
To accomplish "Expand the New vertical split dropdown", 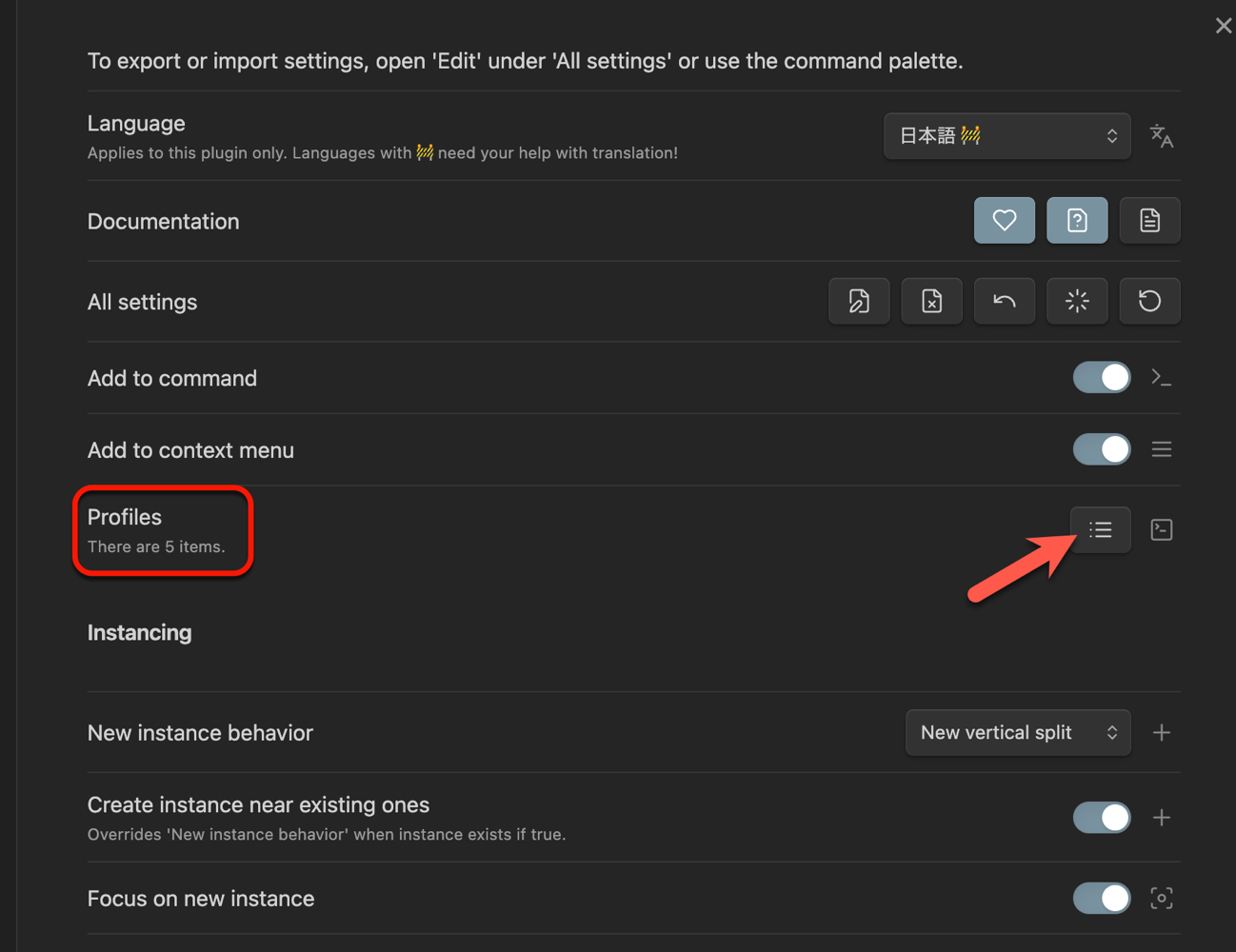I will point(1017,733).
